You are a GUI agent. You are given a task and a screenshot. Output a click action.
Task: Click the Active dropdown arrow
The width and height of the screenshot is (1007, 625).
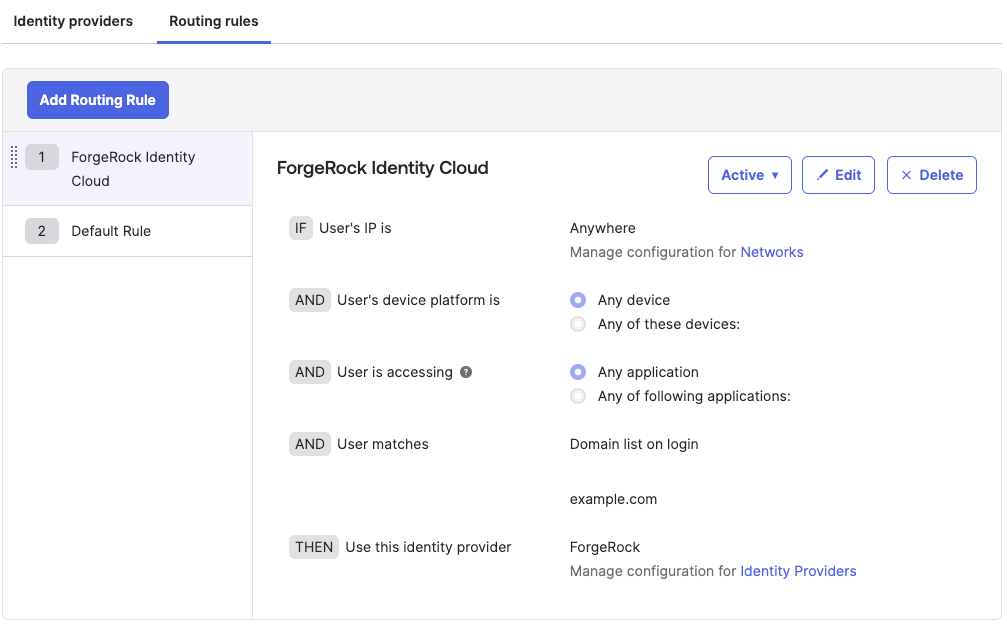click(x=774, y=175)
